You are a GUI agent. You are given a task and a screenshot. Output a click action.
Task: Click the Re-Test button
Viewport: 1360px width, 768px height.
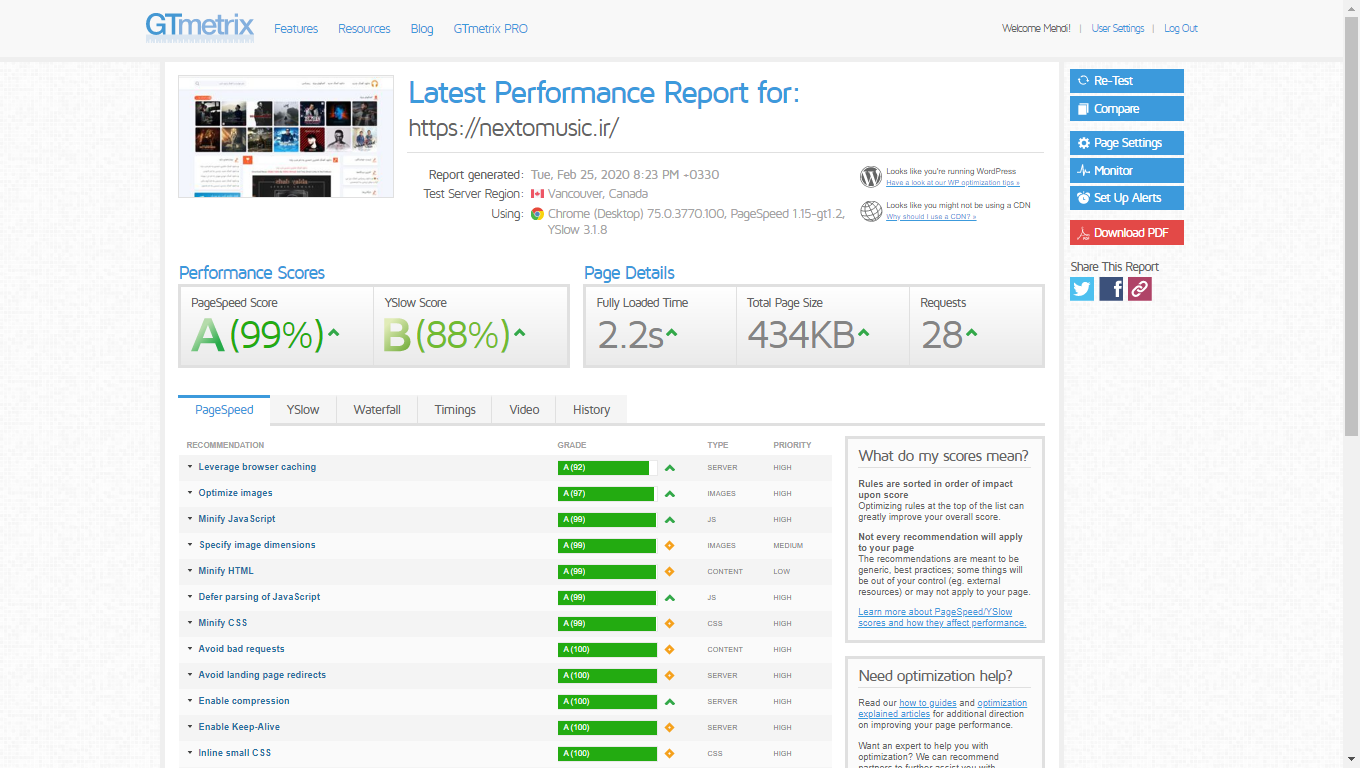1127,81
